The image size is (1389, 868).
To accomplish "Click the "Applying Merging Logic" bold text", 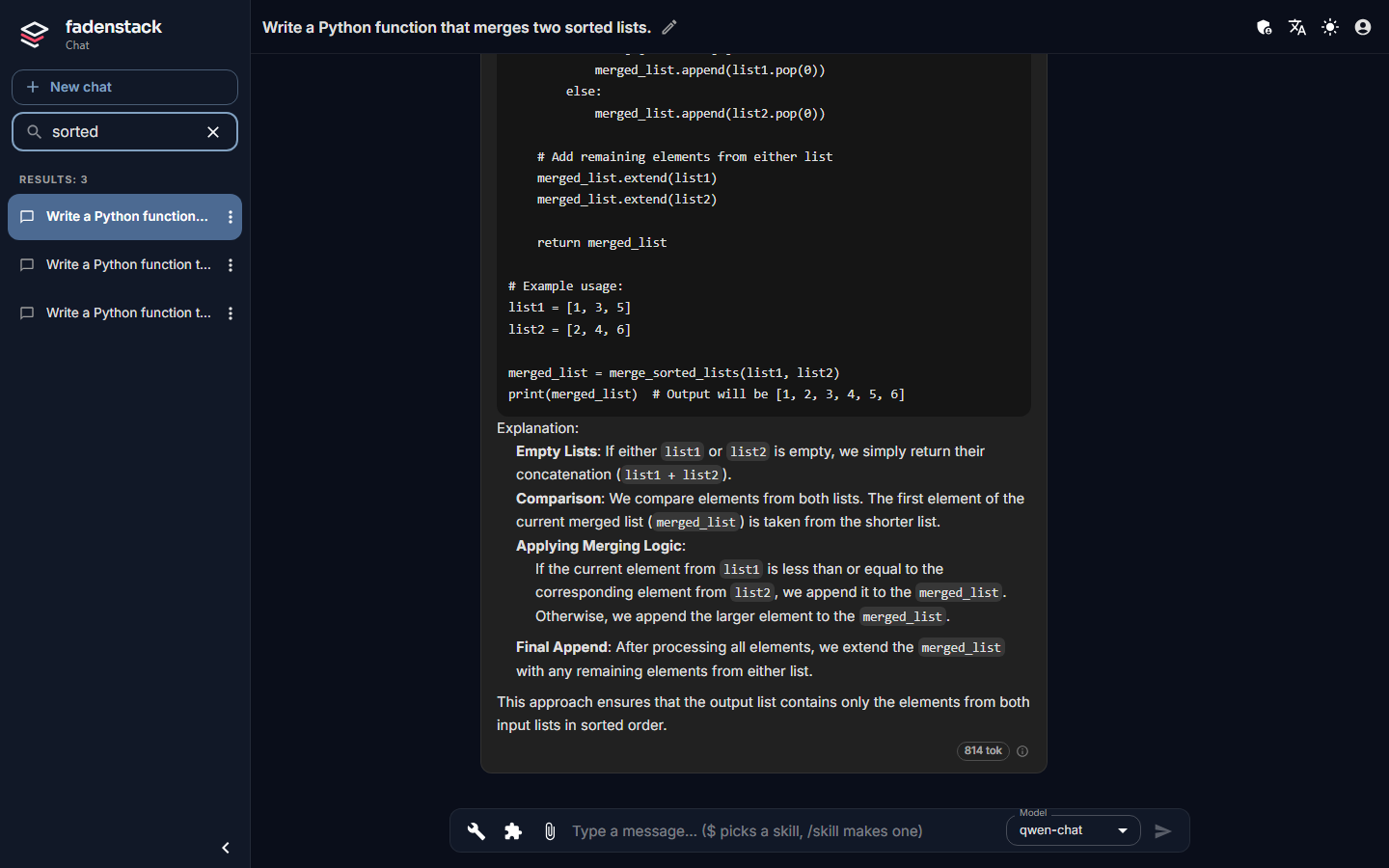I will (x=599, y=546).
